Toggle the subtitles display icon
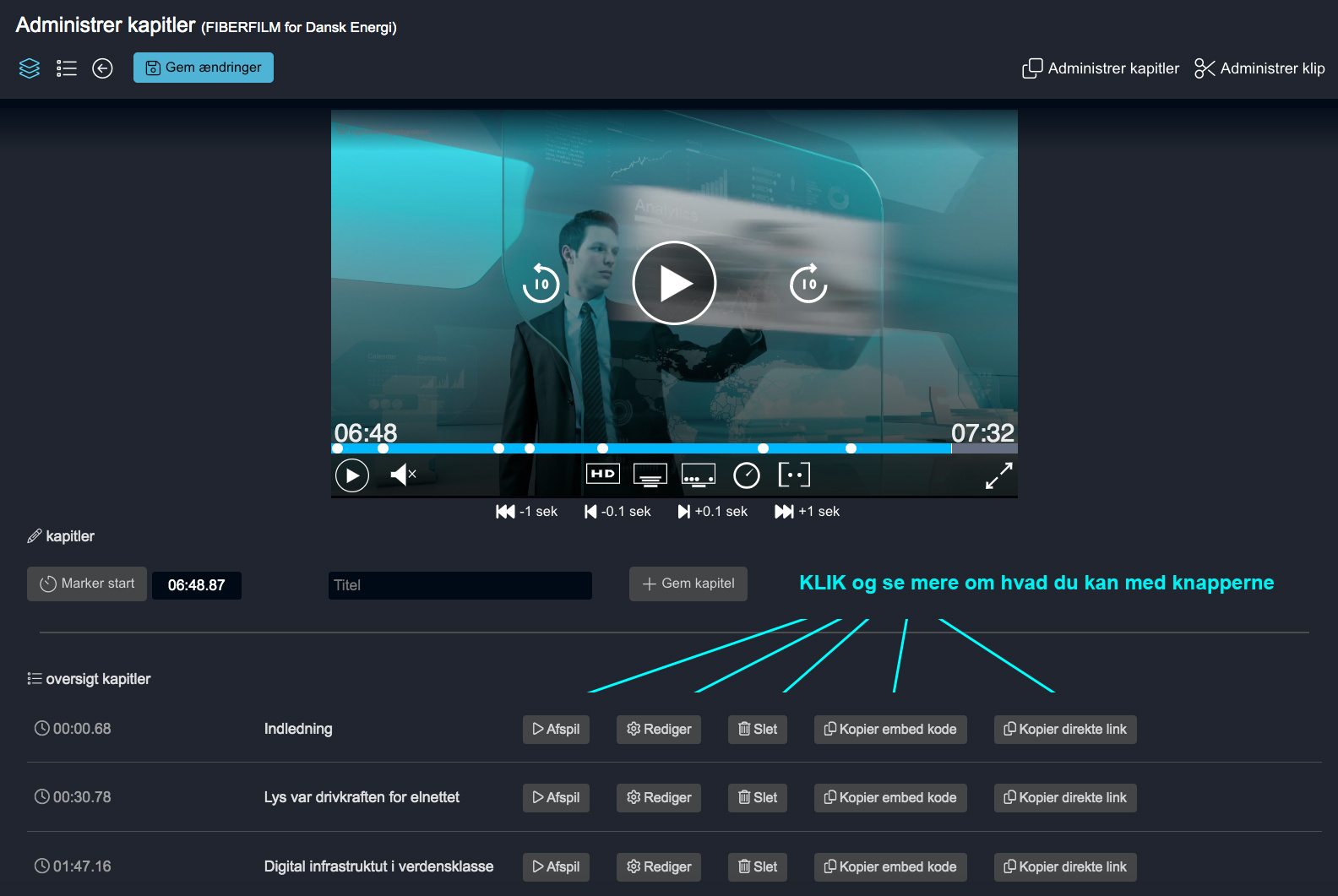 650,475
